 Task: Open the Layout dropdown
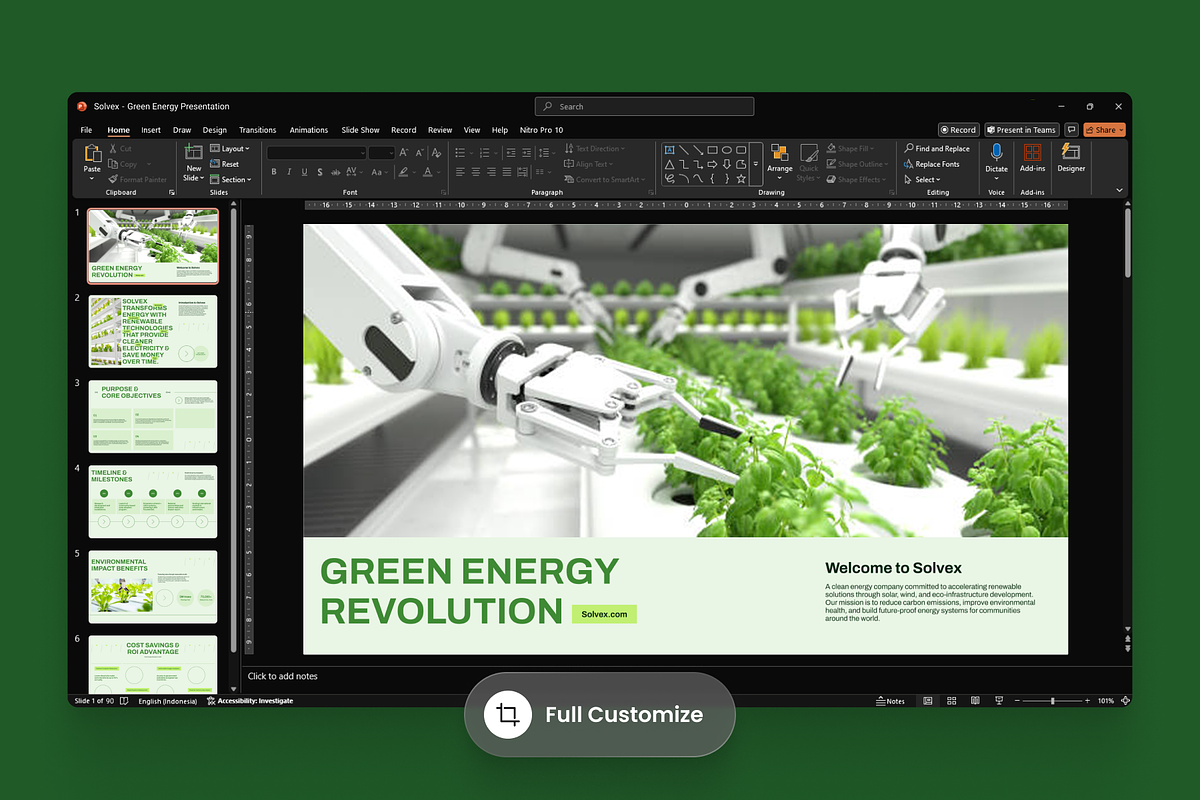click(x=229, y=149)
